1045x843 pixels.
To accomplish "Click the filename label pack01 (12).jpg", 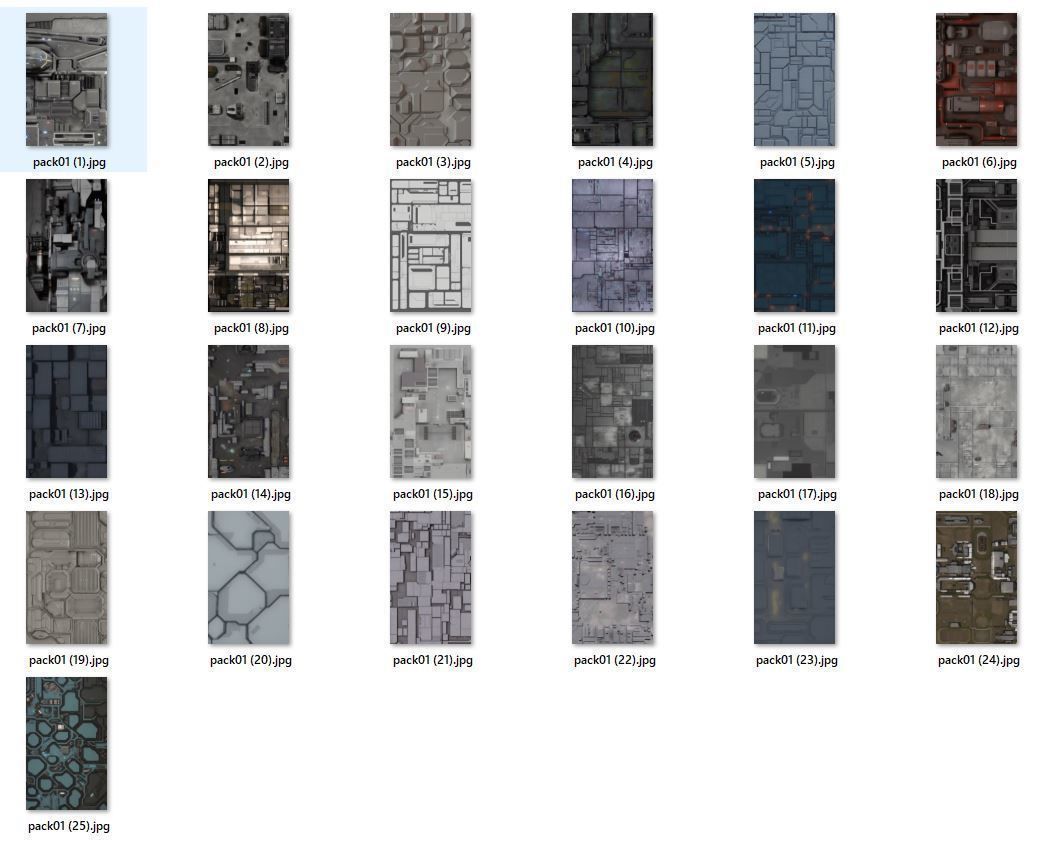I will pyautogui.click(x=977, y=327).
